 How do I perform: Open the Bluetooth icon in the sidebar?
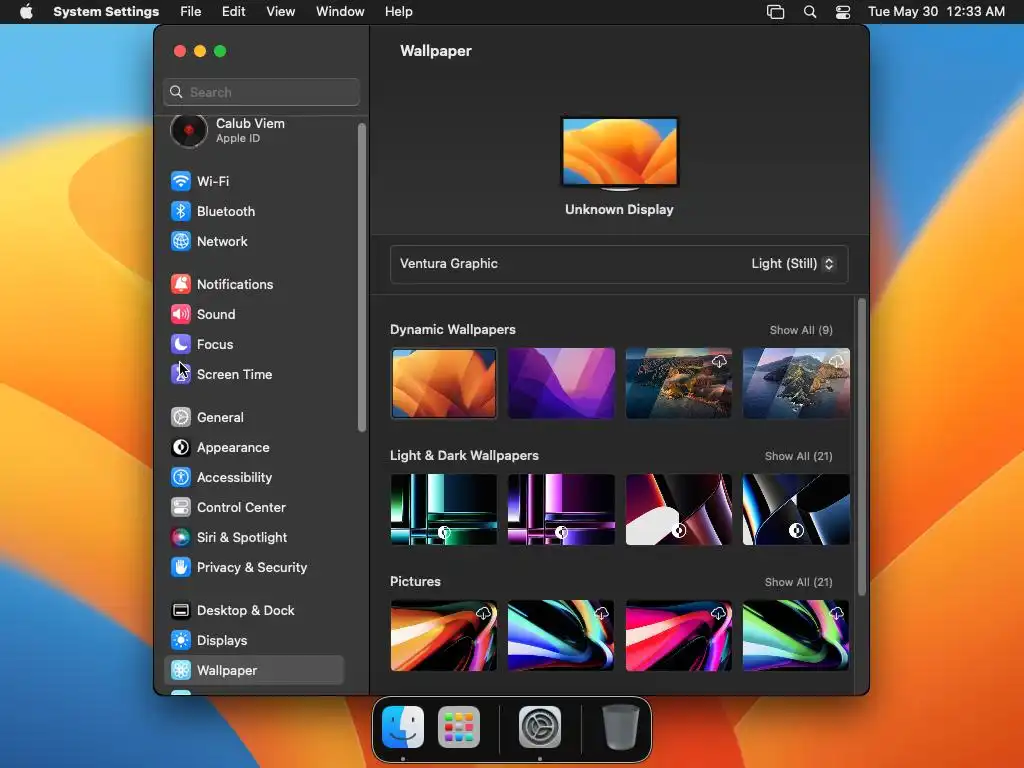pos(181,211)
